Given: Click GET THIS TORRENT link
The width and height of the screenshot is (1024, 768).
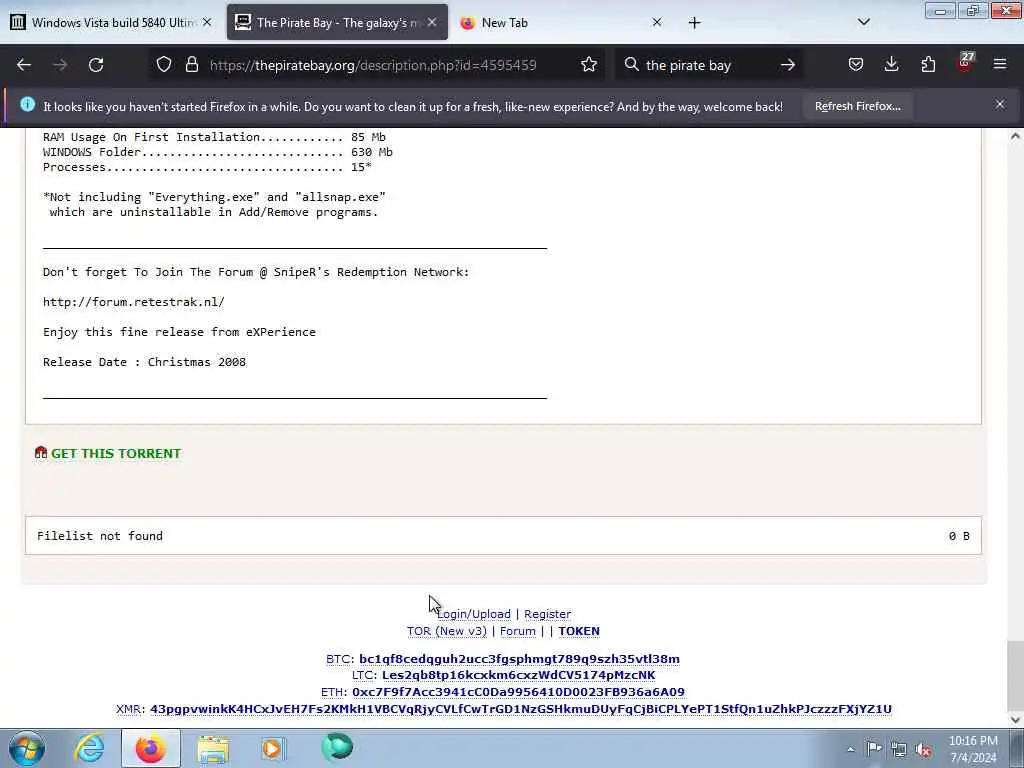Looking at the screenshot, I should pyautogui.click(x=116, y=453).
